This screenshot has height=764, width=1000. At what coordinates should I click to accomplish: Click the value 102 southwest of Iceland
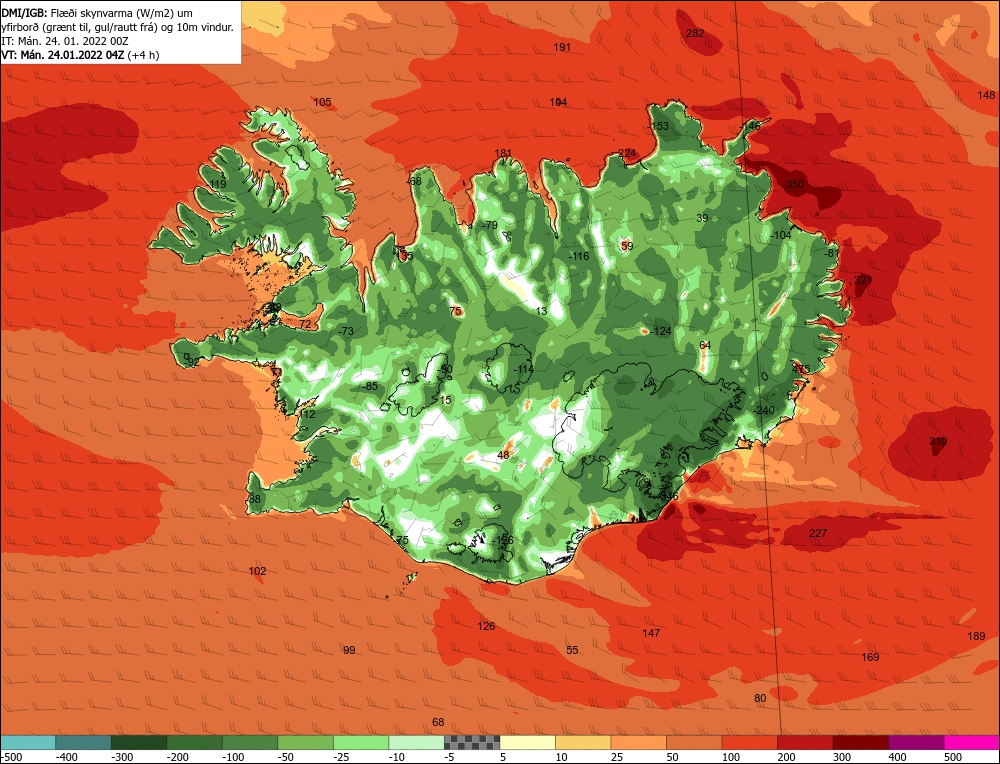(x=257, y=571)
